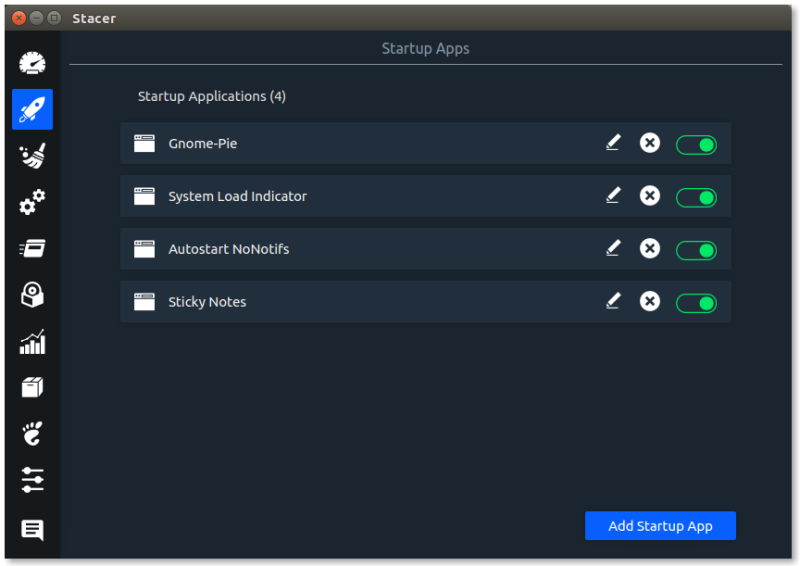Open the Dashboard speedometer icon in sidebar

[x=32, y=63]
